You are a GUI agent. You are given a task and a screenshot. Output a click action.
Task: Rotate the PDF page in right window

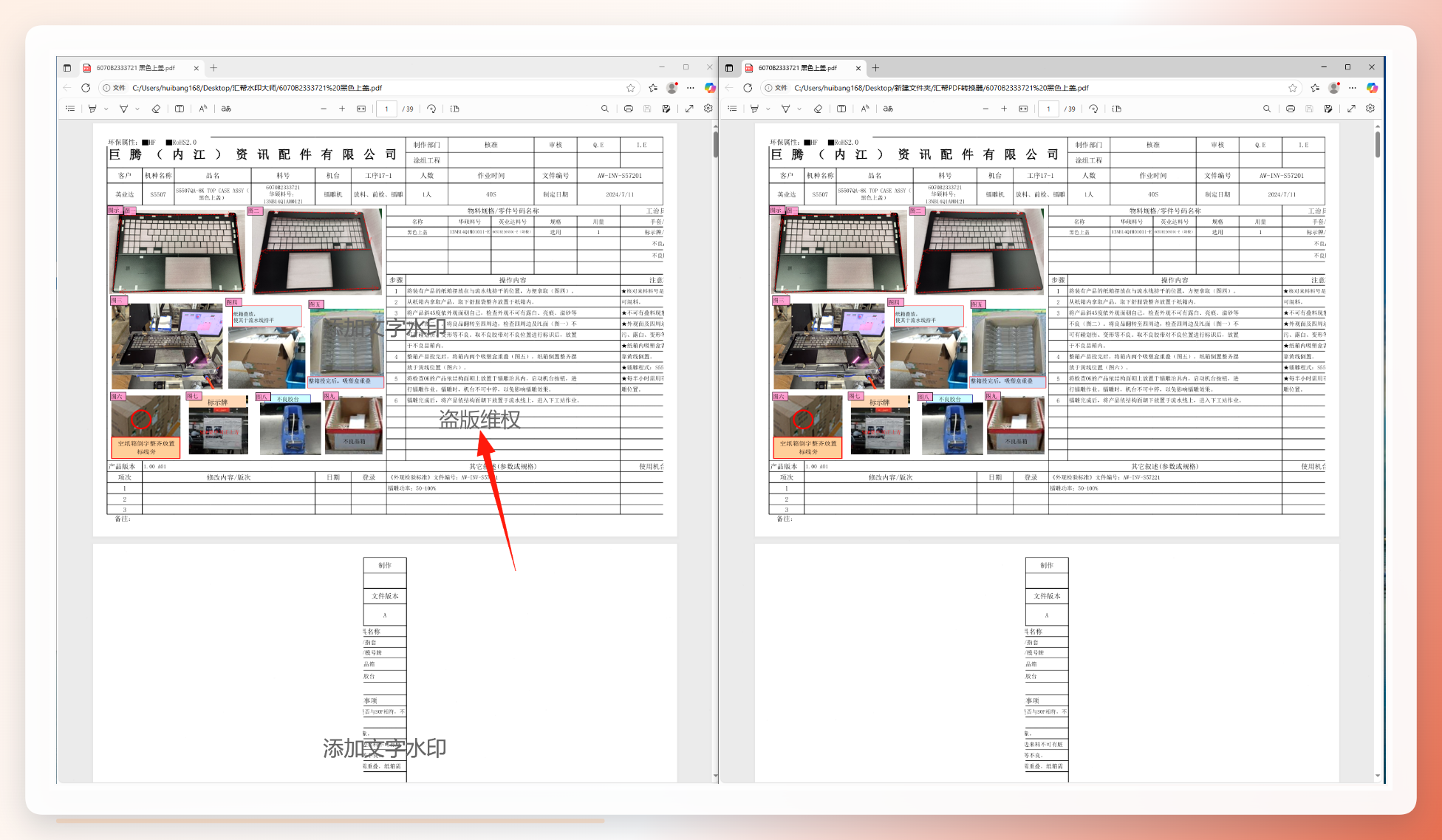click(x=1093, y=109)
